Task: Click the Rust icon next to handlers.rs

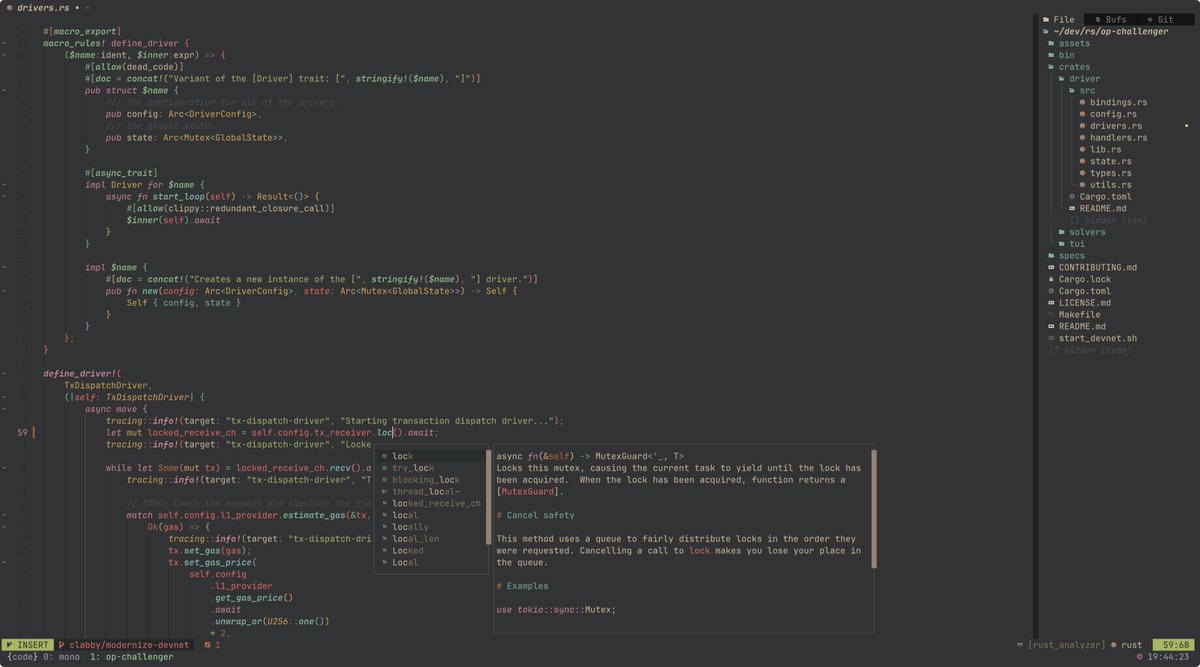Action: tap(1083, 138)
